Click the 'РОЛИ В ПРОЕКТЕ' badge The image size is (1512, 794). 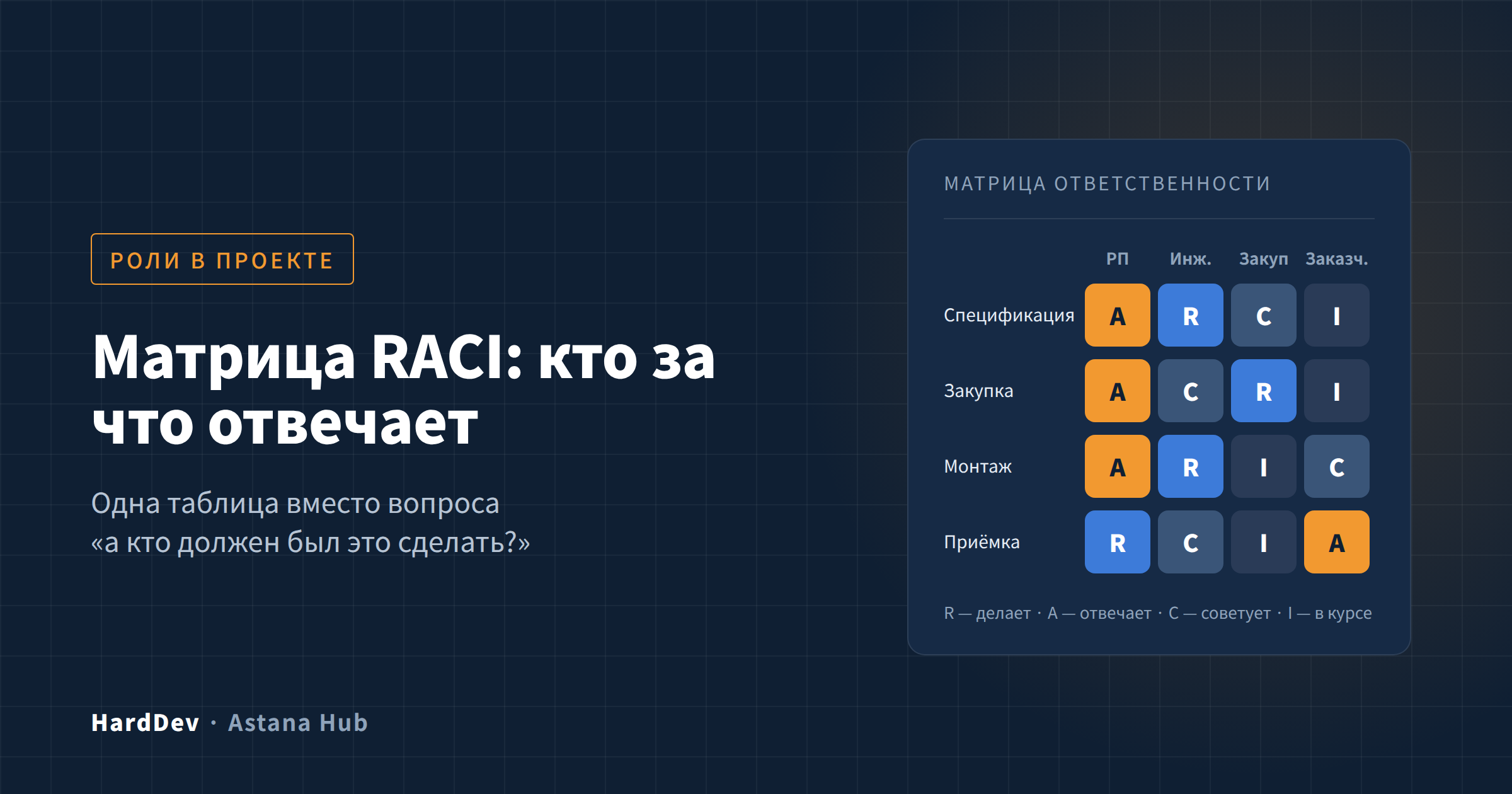tap(222, 259)
